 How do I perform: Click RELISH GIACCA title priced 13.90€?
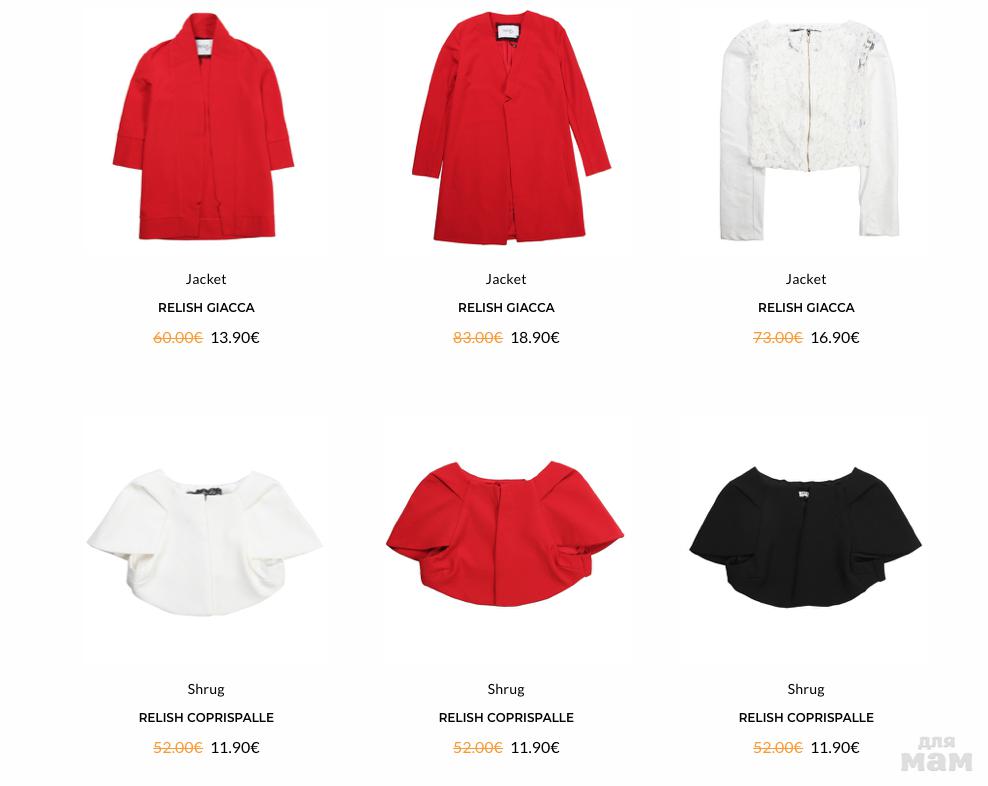206,308
